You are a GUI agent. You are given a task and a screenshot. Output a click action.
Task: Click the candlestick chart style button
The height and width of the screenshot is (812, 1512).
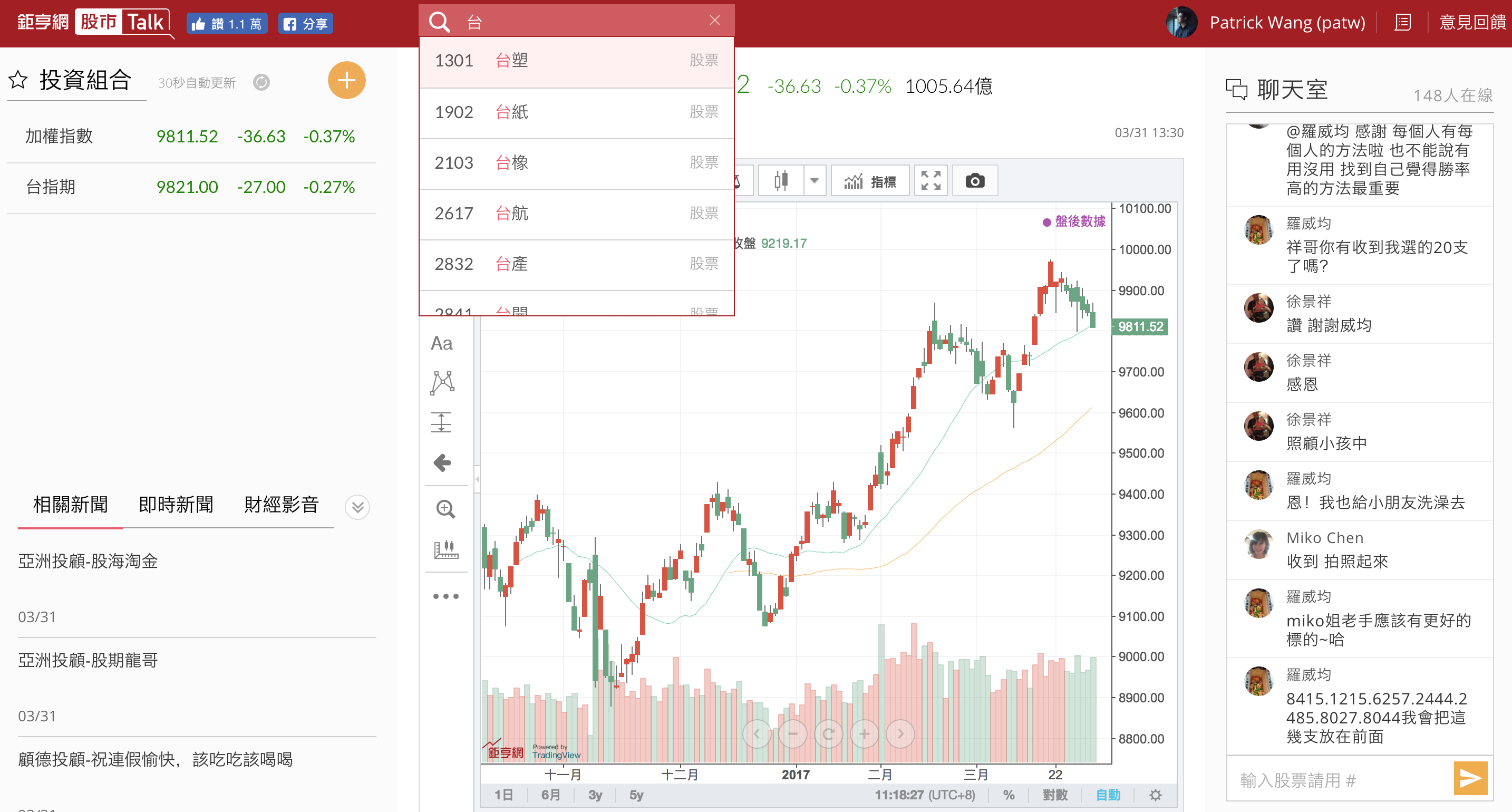click(781, 181)
